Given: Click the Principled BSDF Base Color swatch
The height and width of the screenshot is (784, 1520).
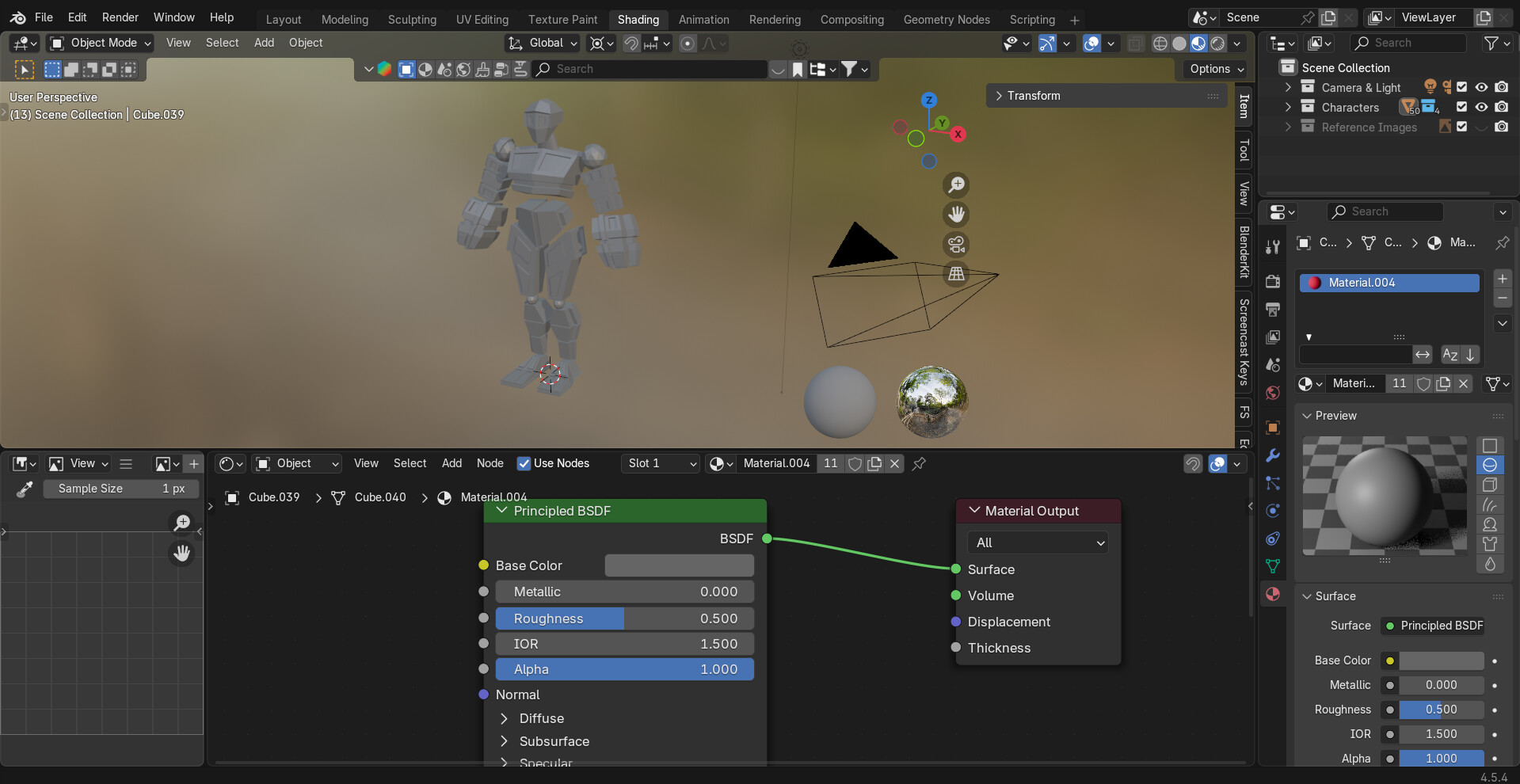Looking at the screenshot, I should click(x=679, y=565).
